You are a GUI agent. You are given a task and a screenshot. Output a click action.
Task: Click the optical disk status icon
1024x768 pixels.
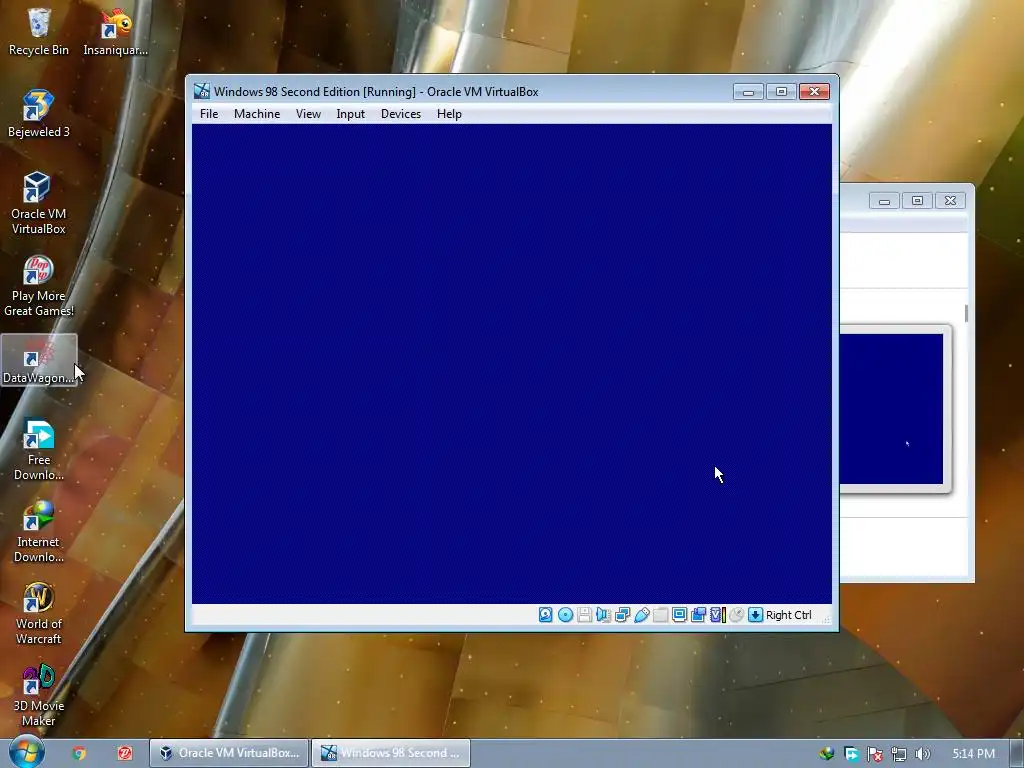566,615
